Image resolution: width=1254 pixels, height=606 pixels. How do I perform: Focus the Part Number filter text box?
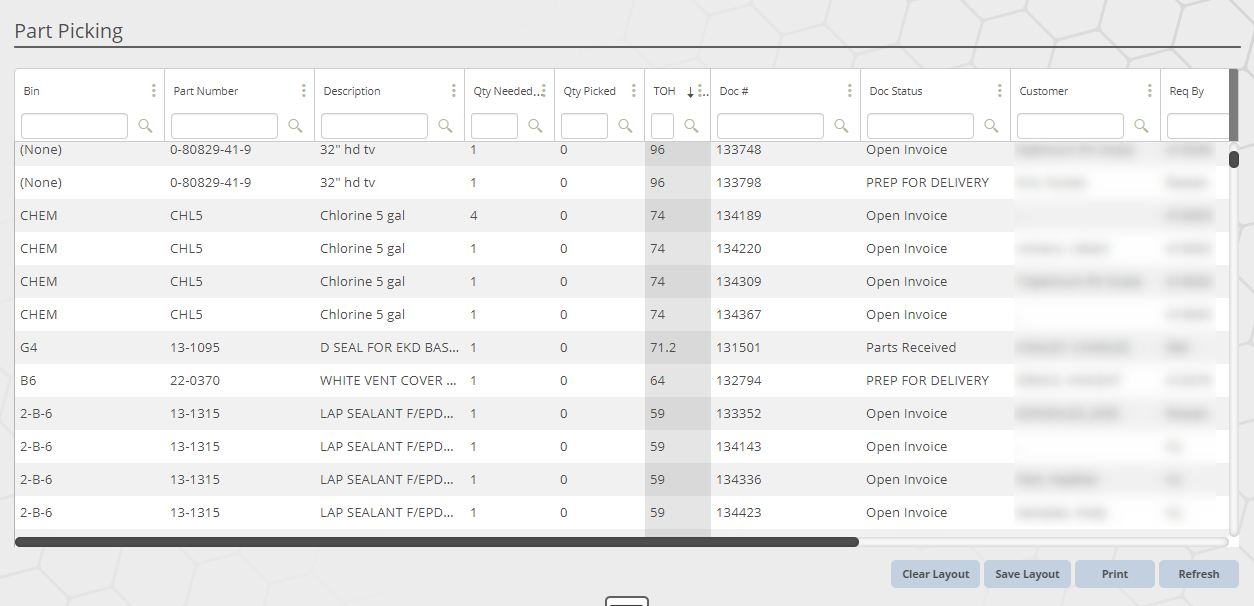(x=225, y=126)
